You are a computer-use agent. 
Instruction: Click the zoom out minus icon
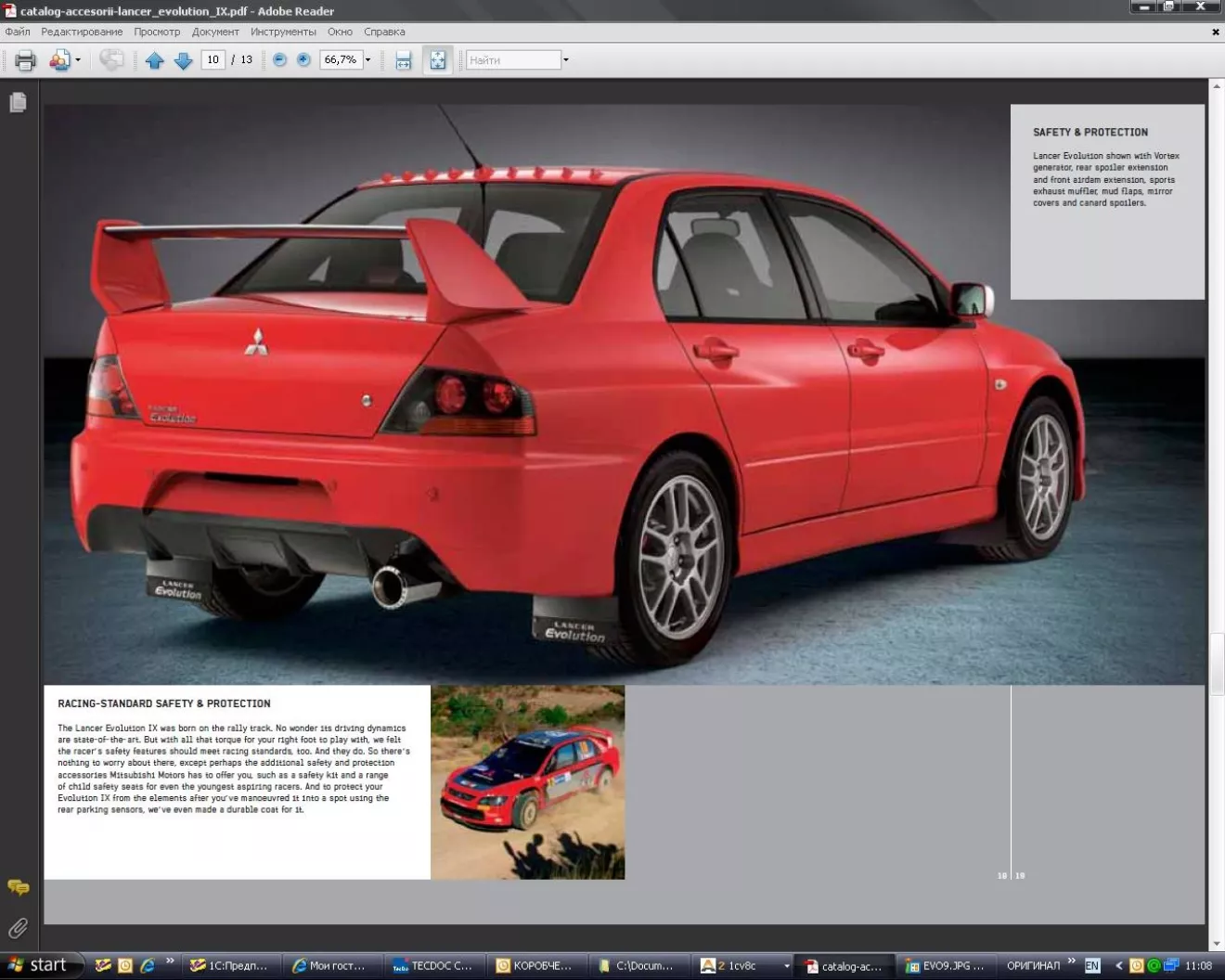click(279, 59)
